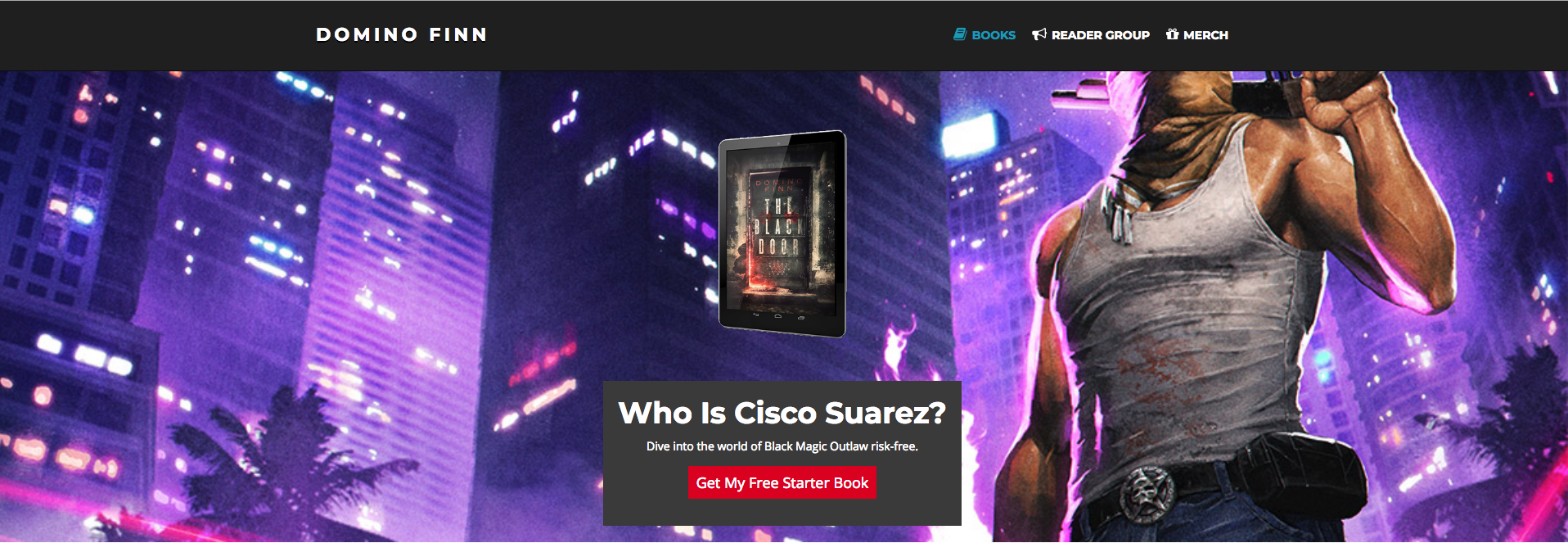Tap the recent-apps icon on the tablet image
1568x543 pixels.
800,316
